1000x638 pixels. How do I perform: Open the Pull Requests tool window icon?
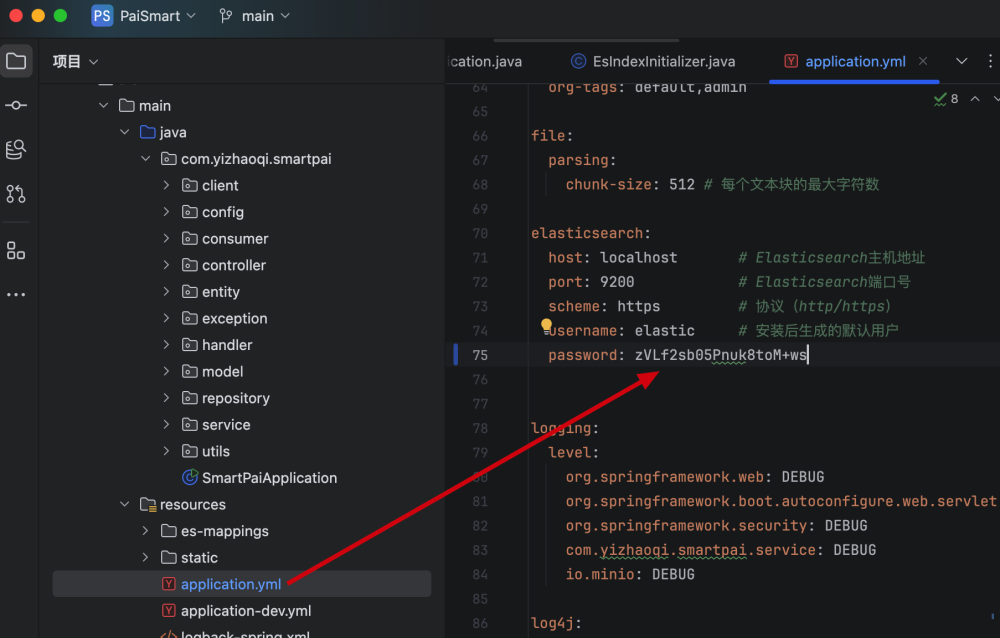[x=16, y=193]
